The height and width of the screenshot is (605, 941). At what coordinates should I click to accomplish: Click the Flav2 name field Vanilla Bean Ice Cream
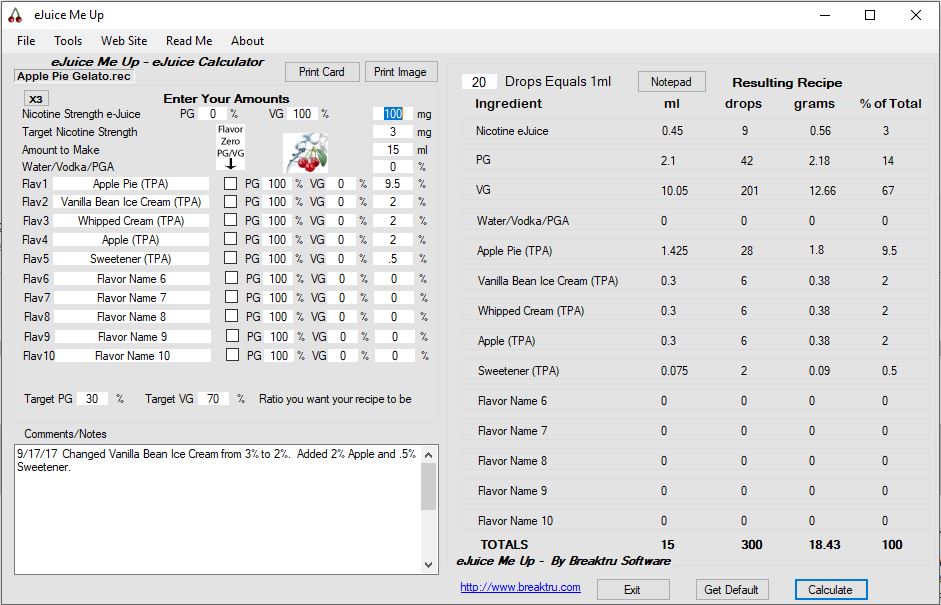click(130, 202)
